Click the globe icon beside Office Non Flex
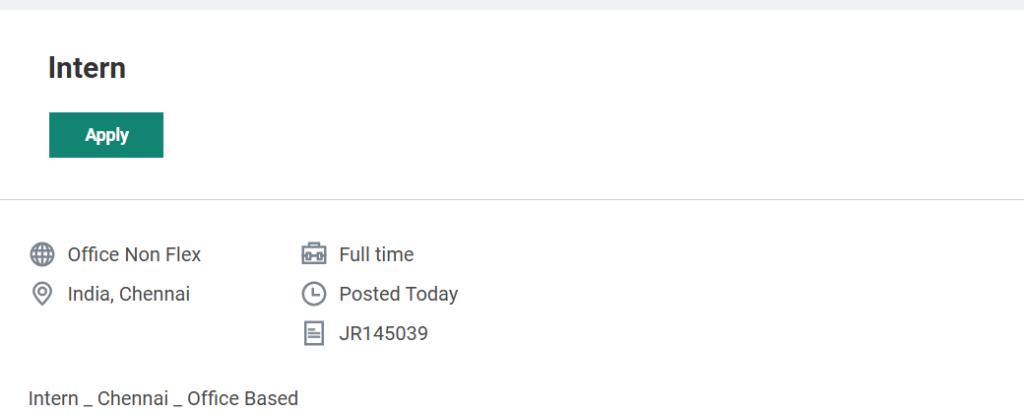The image size is (1024, 415). click(42, 255)
